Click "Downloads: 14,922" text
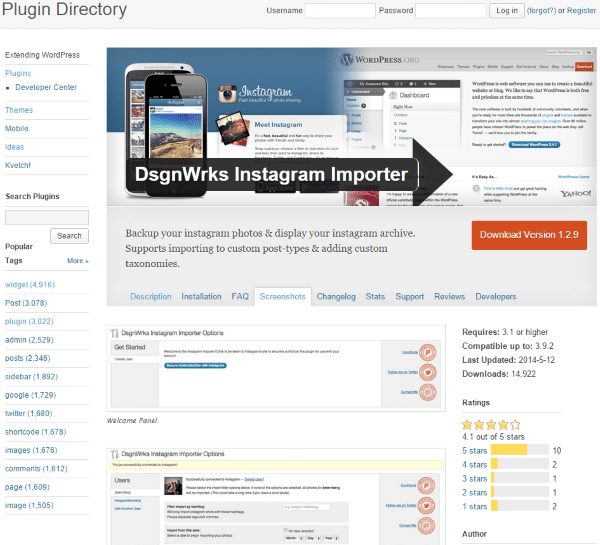 point(499,374)
